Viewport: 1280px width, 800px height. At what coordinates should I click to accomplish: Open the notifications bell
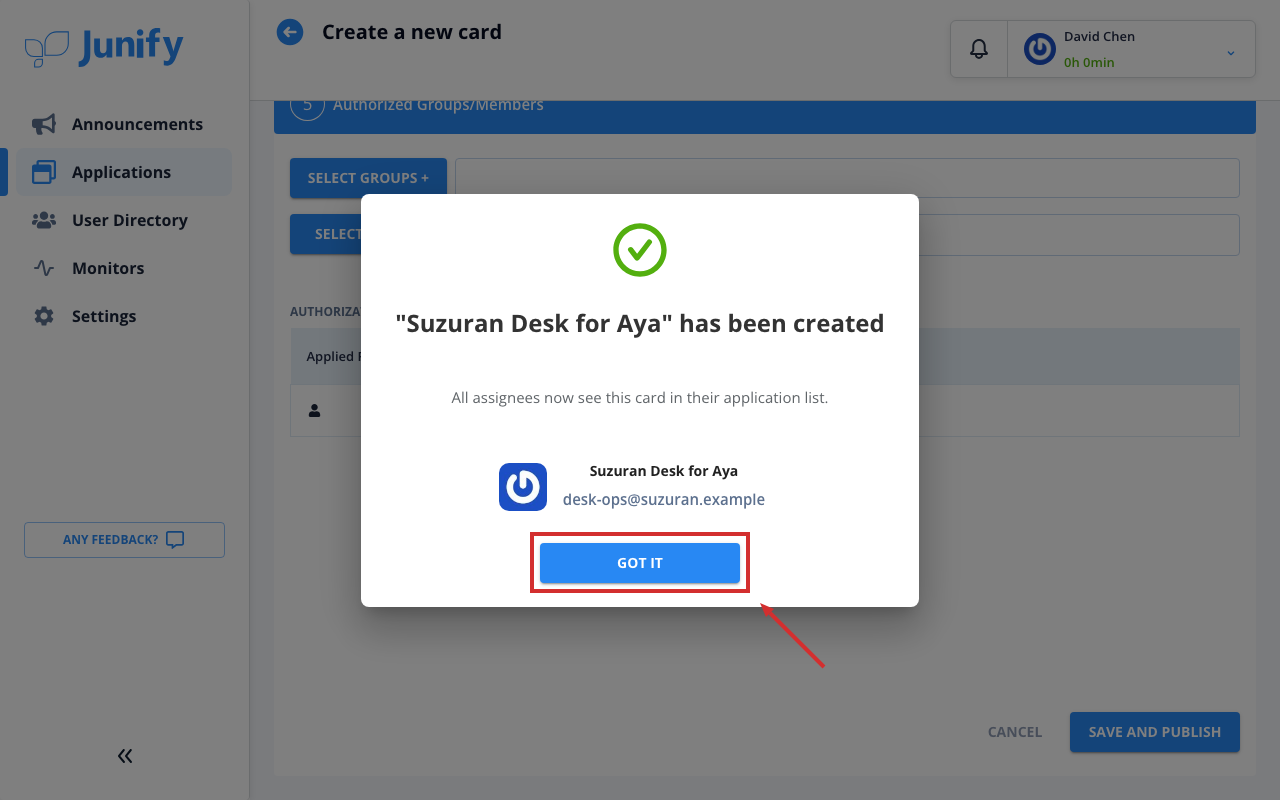979,49
